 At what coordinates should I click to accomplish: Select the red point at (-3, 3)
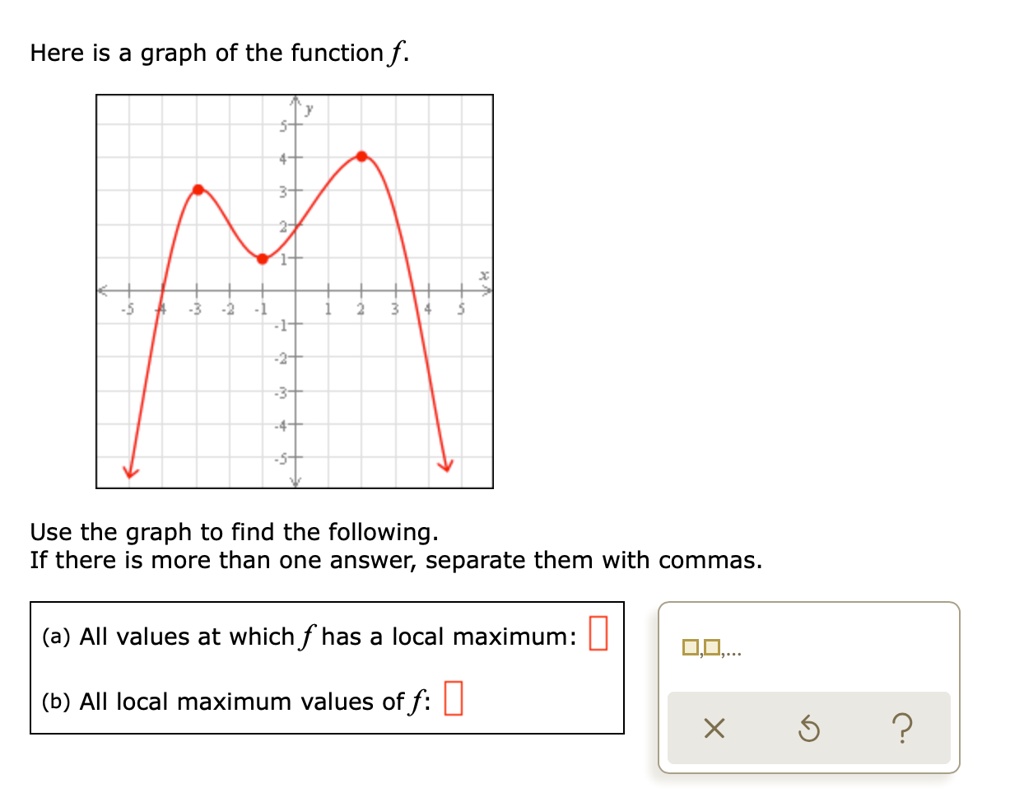click(x=199, y=188)
